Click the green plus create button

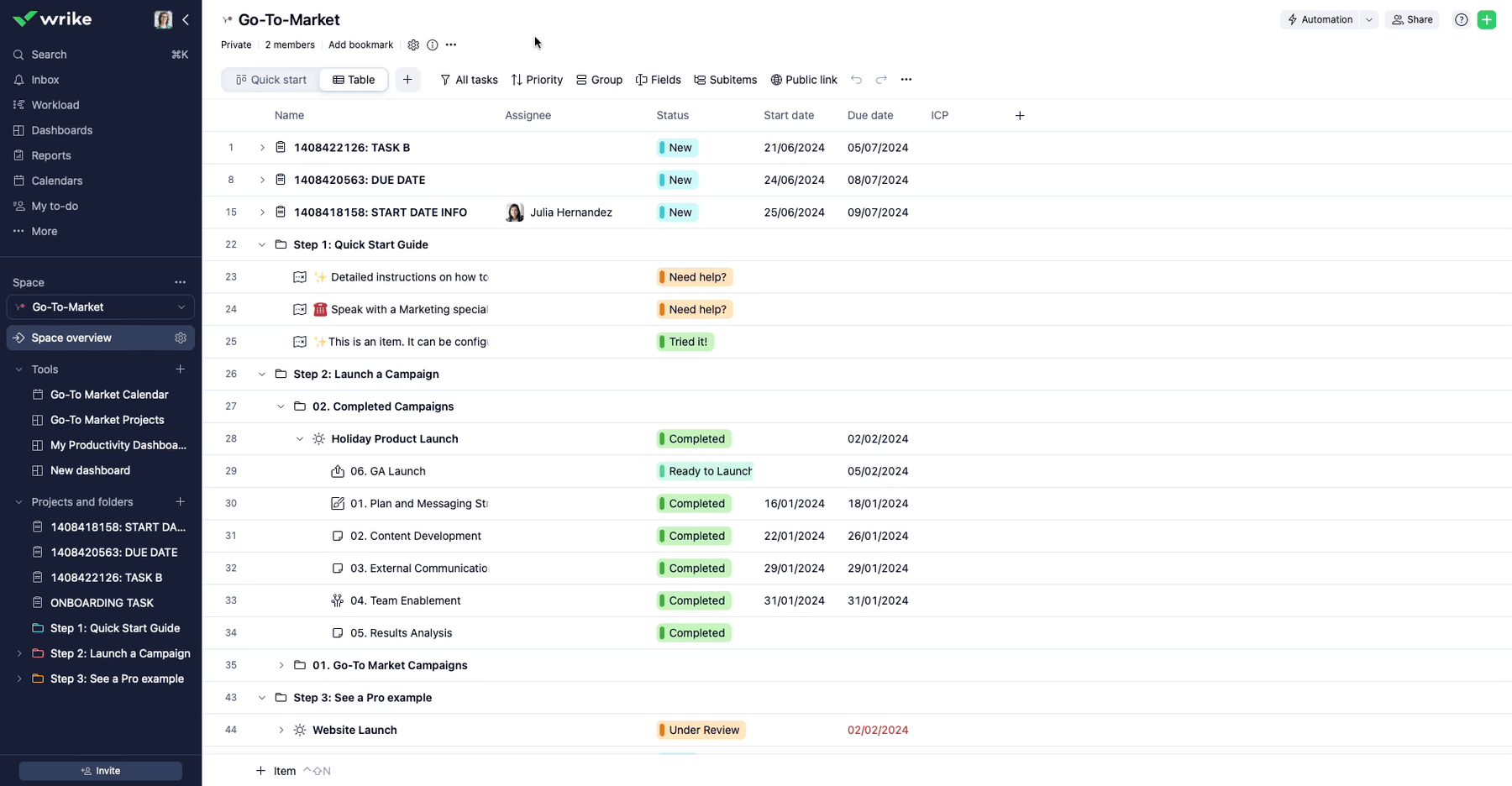[1486, 19]
